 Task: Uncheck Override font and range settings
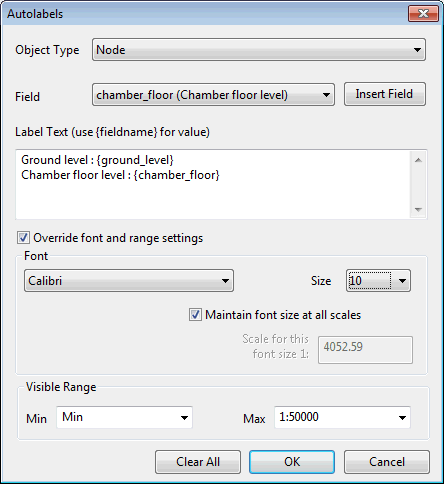[23, 238]
